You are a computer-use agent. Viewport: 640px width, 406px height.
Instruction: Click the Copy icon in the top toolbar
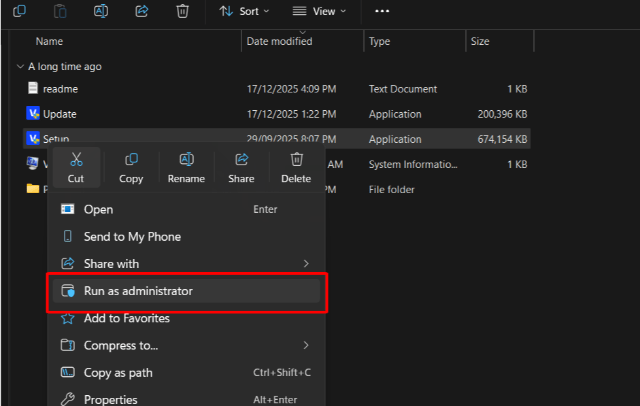19,11
